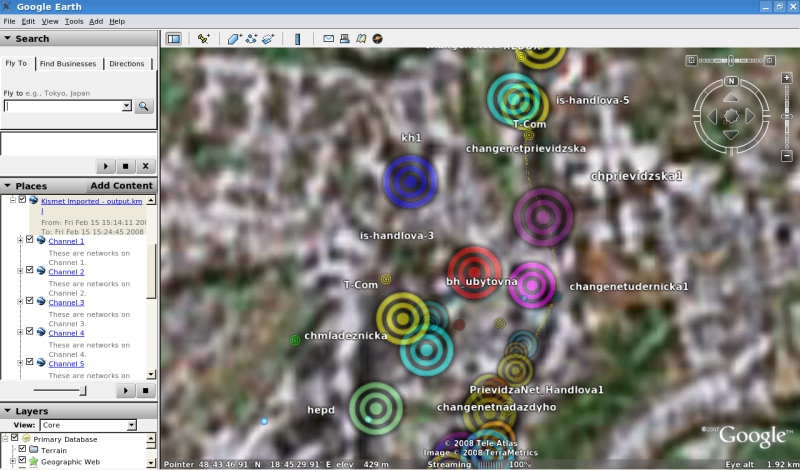Viewport: 800px width, 470px height.
Task: Stop the search results tour
Action: (x=126, y=166)
